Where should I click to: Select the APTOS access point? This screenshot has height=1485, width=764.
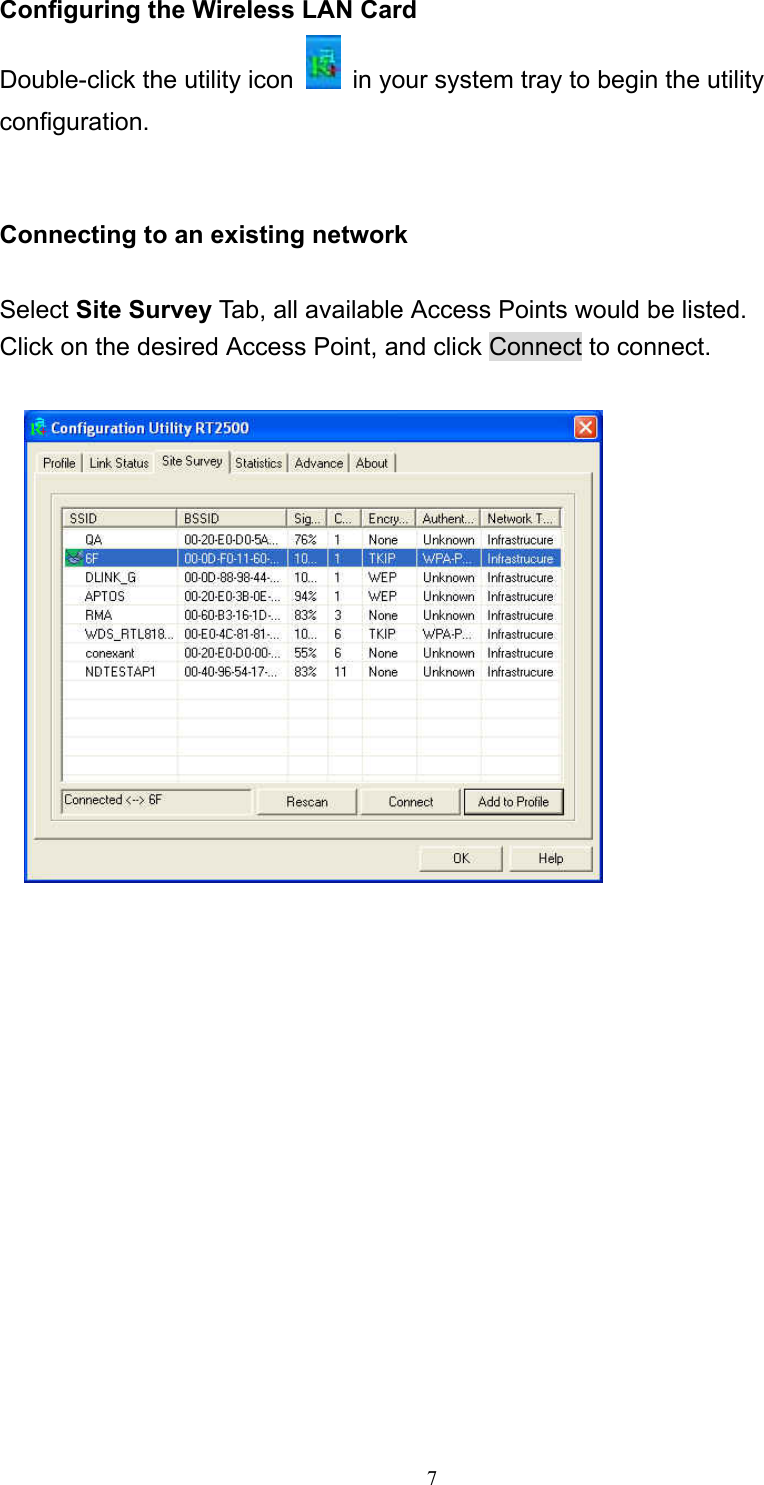click(x=312, y=596)
